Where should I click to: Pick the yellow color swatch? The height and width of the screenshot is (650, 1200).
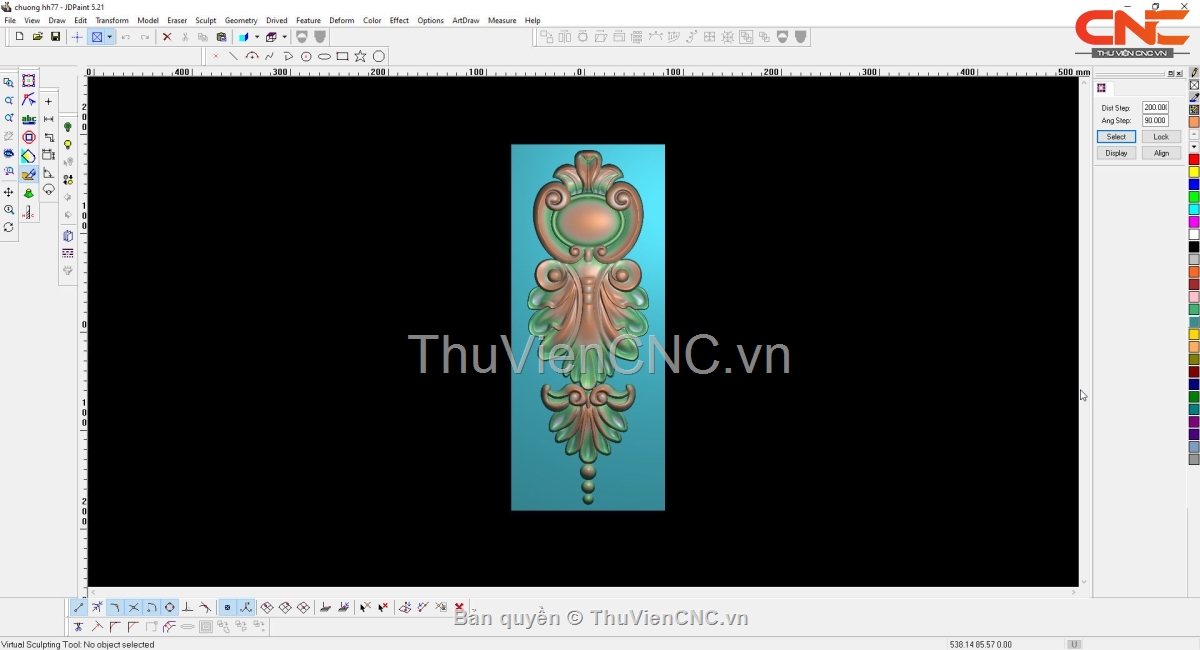[1194, 172]
